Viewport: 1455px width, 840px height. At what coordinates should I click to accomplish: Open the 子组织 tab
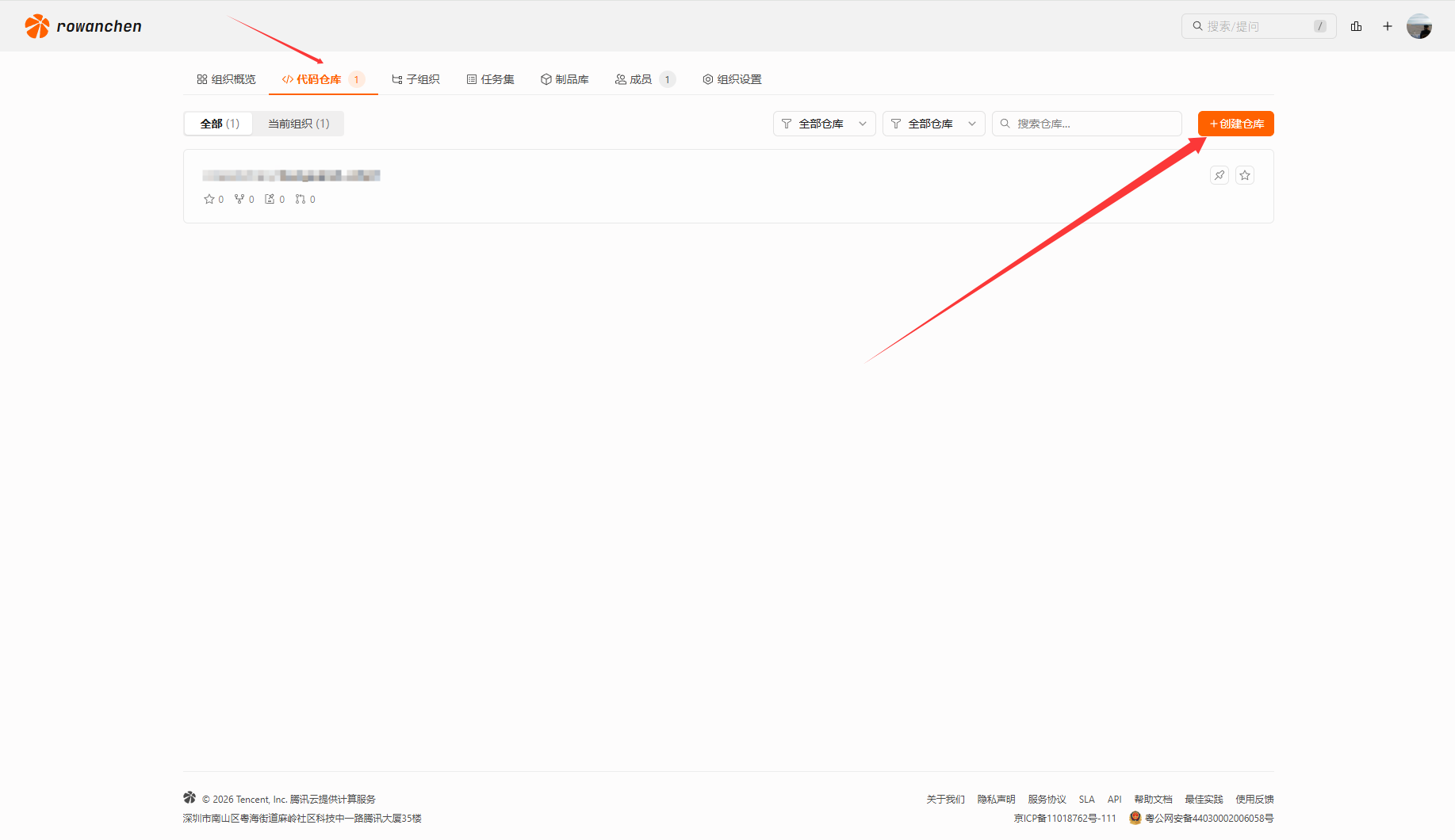click(x=415, y=79)
